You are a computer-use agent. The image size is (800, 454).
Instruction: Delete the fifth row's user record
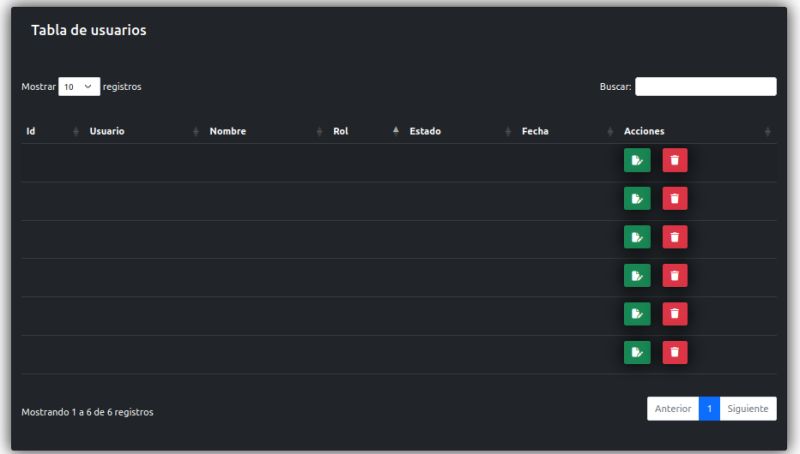674,314
